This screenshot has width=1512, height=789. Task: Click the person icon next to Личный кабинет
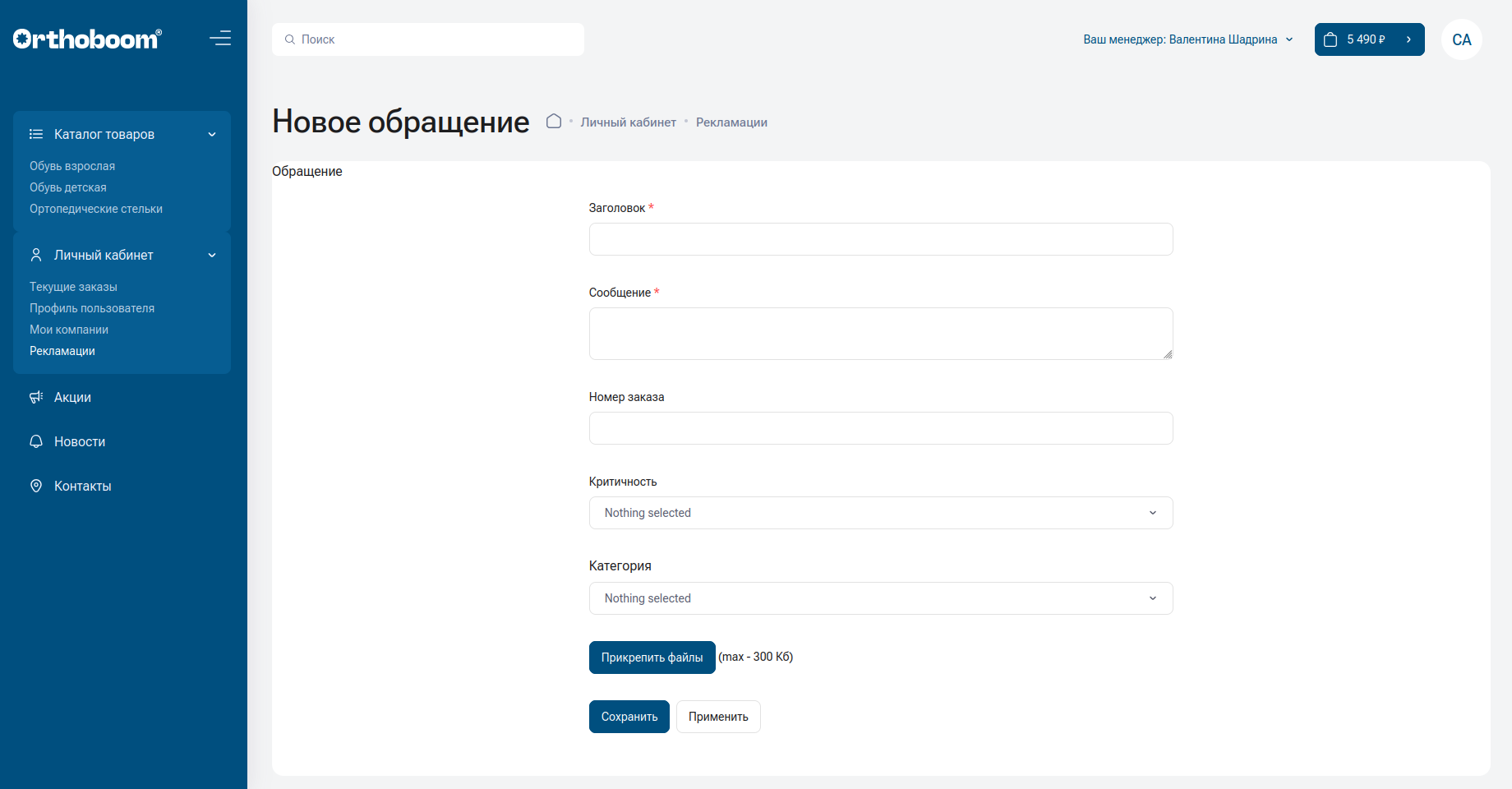pos(35,255)
